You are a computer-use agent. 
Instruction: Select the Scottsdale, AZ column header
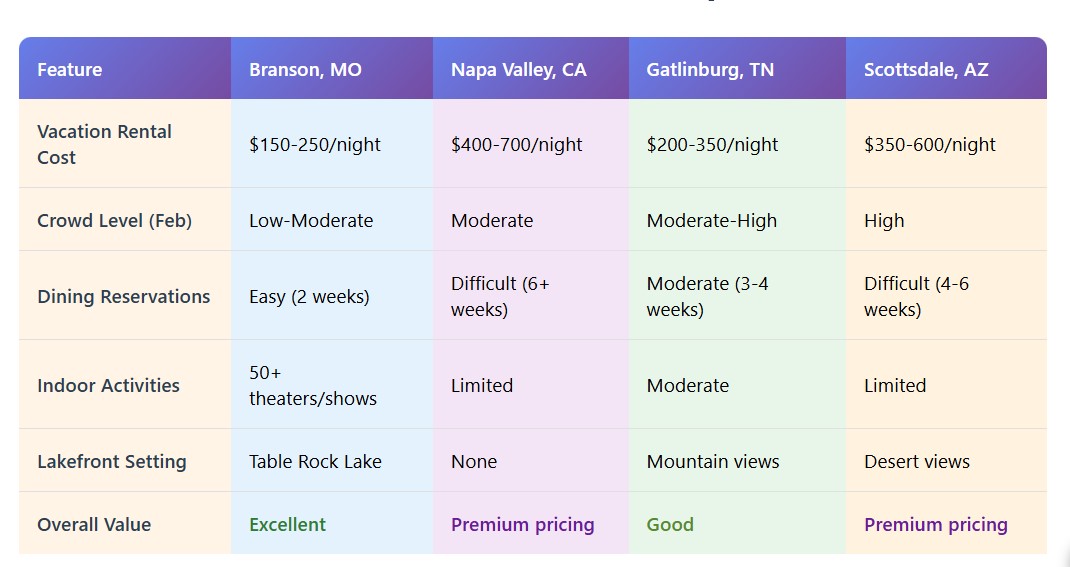point(926,70)
